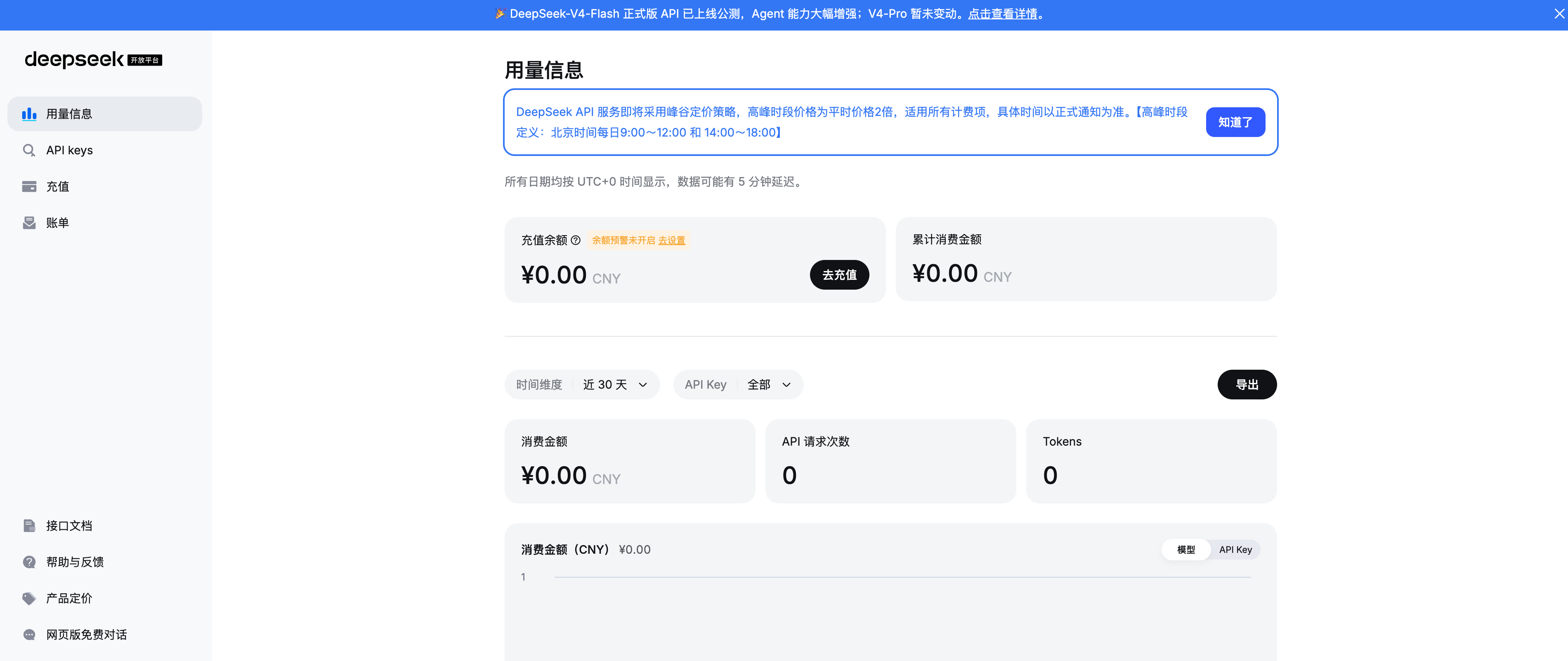
Task: Click the help icon beside 充值余额
Action: (576, 241)
